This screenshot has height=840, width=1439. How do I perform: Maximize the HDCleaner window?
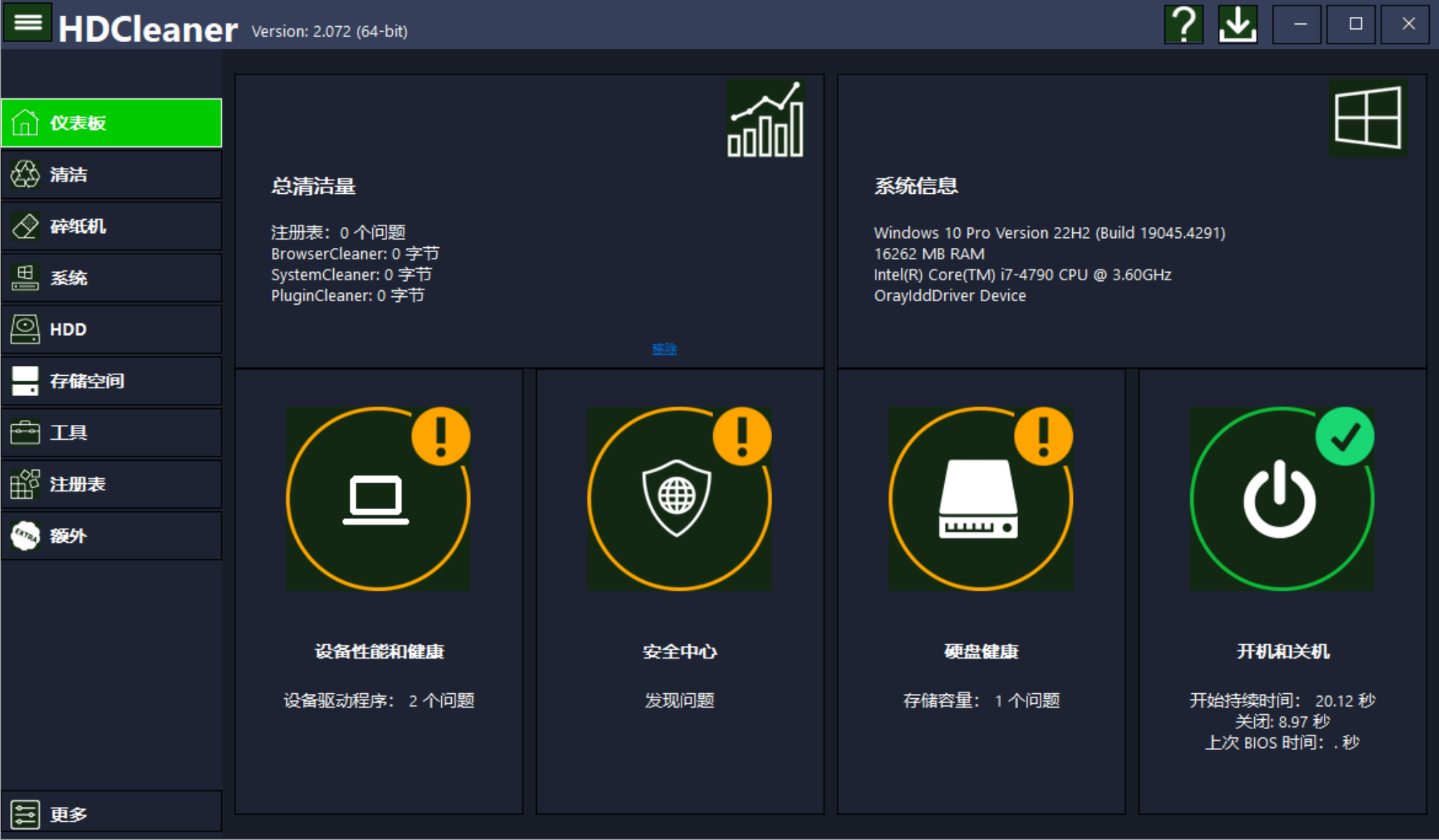pos(1351,25)
